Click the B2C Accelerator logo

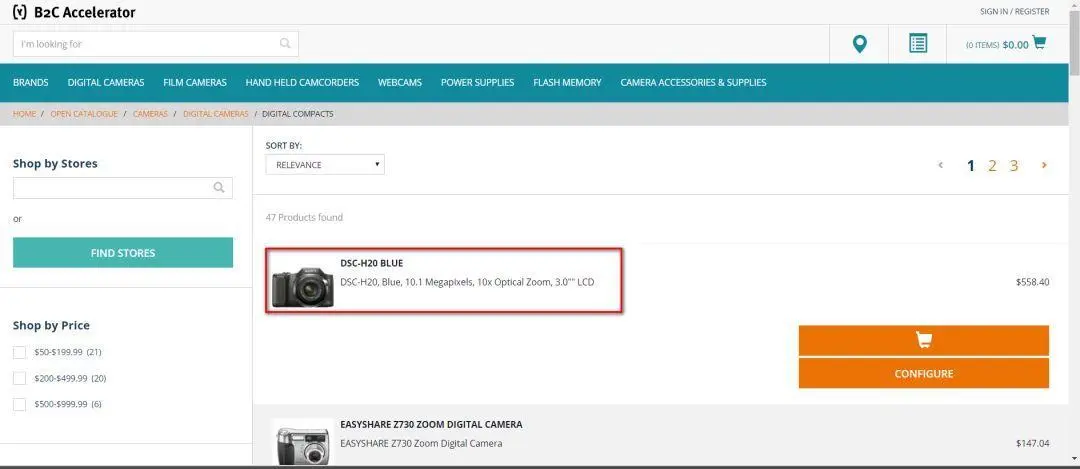tap(74, 12)
